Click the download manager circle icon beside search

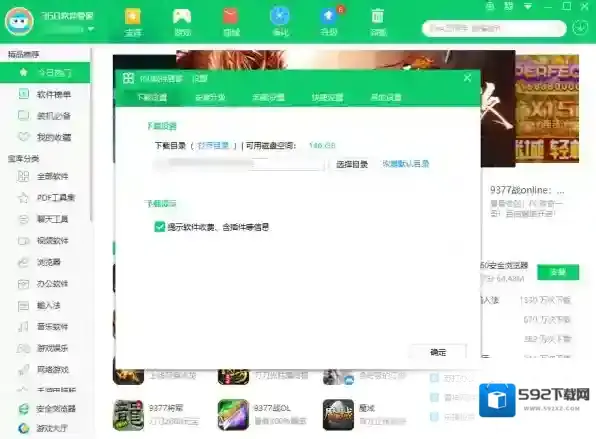click(580, 28)
